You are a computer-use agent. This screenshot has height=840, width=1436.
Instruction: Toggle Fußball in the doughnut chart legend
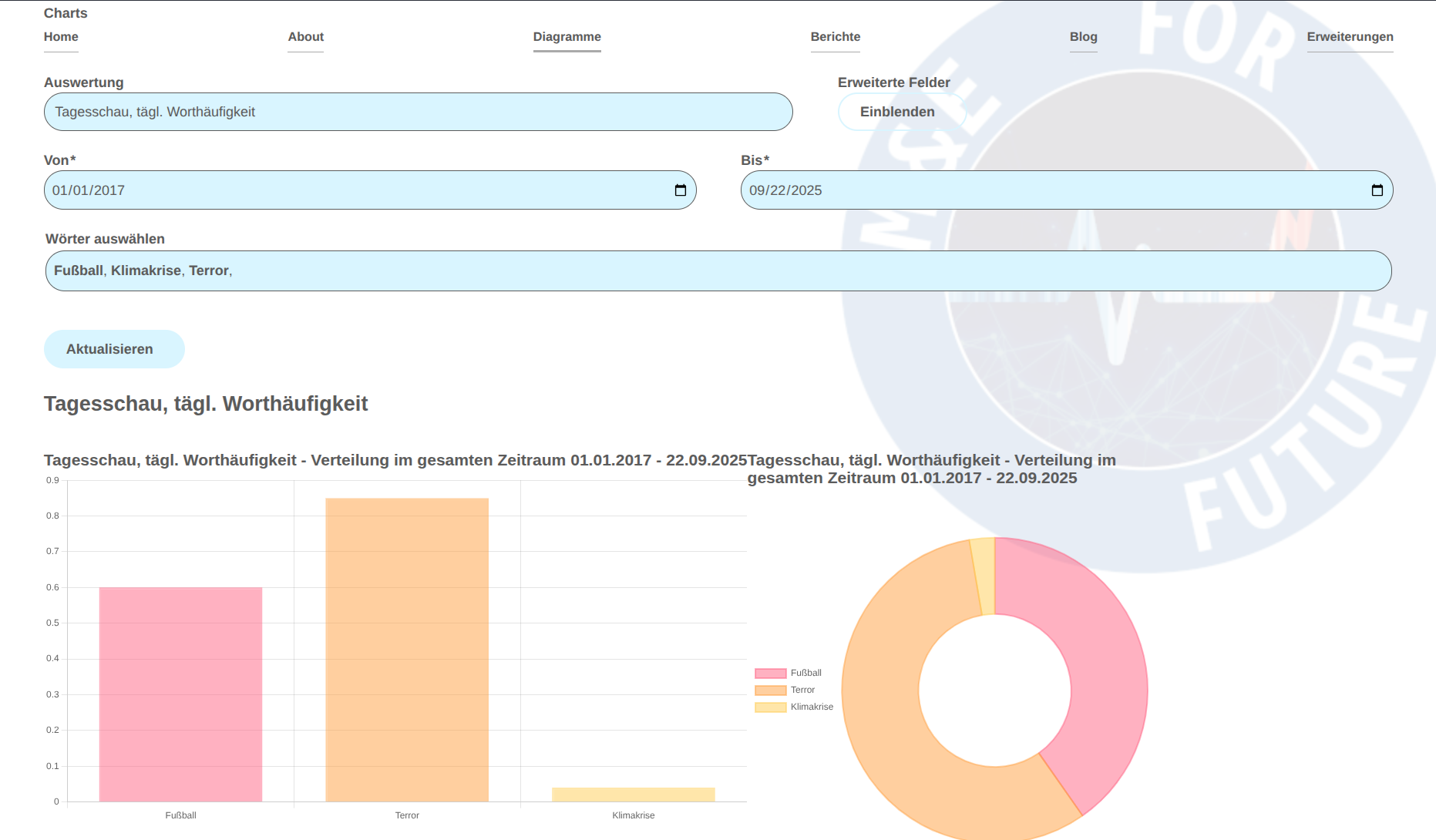(x=789, y=673)
